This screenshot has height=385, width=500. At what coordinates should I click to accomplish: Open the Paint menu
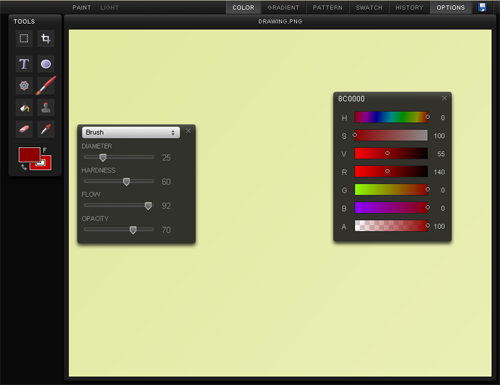(x=82, y=7)
